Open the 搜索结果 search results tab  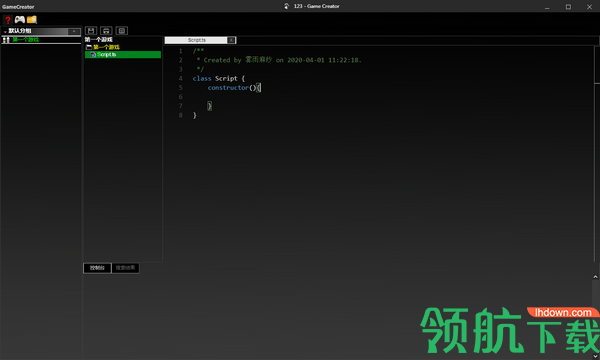pos(126,268)
